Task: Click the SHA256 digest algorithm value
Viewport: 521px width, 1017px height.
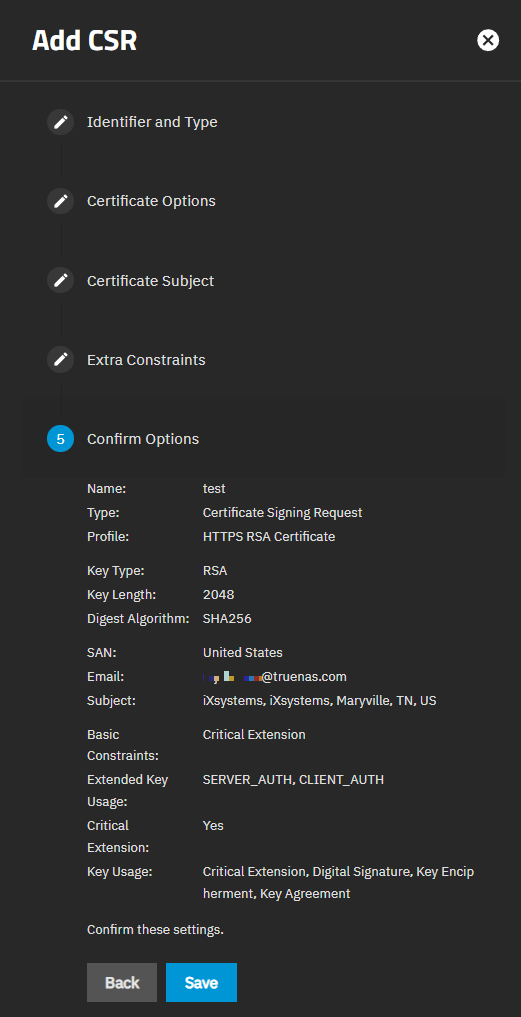Action: point(227,619)
